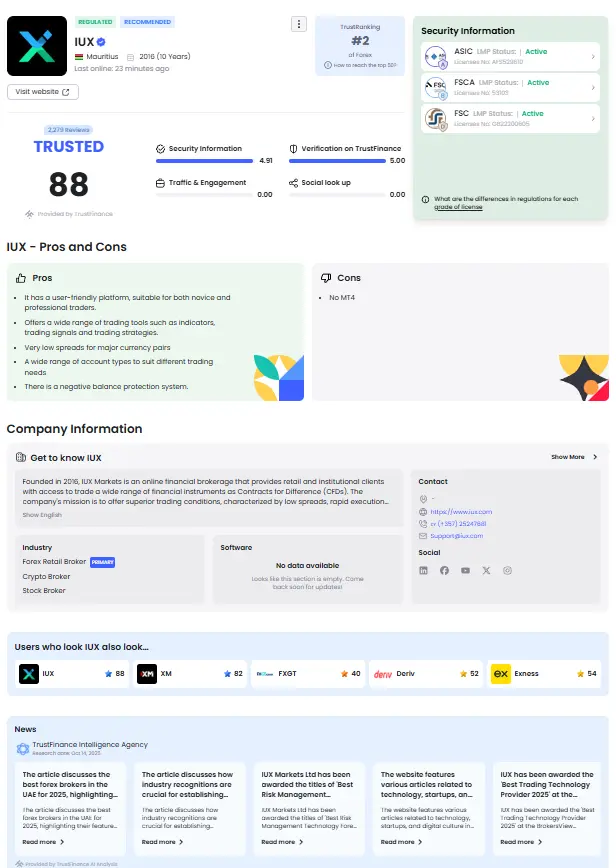This screenshot has height=868, width=616.
Task: Click the Traffic & Engagement score bar
Action: click(x=204, y=195)
